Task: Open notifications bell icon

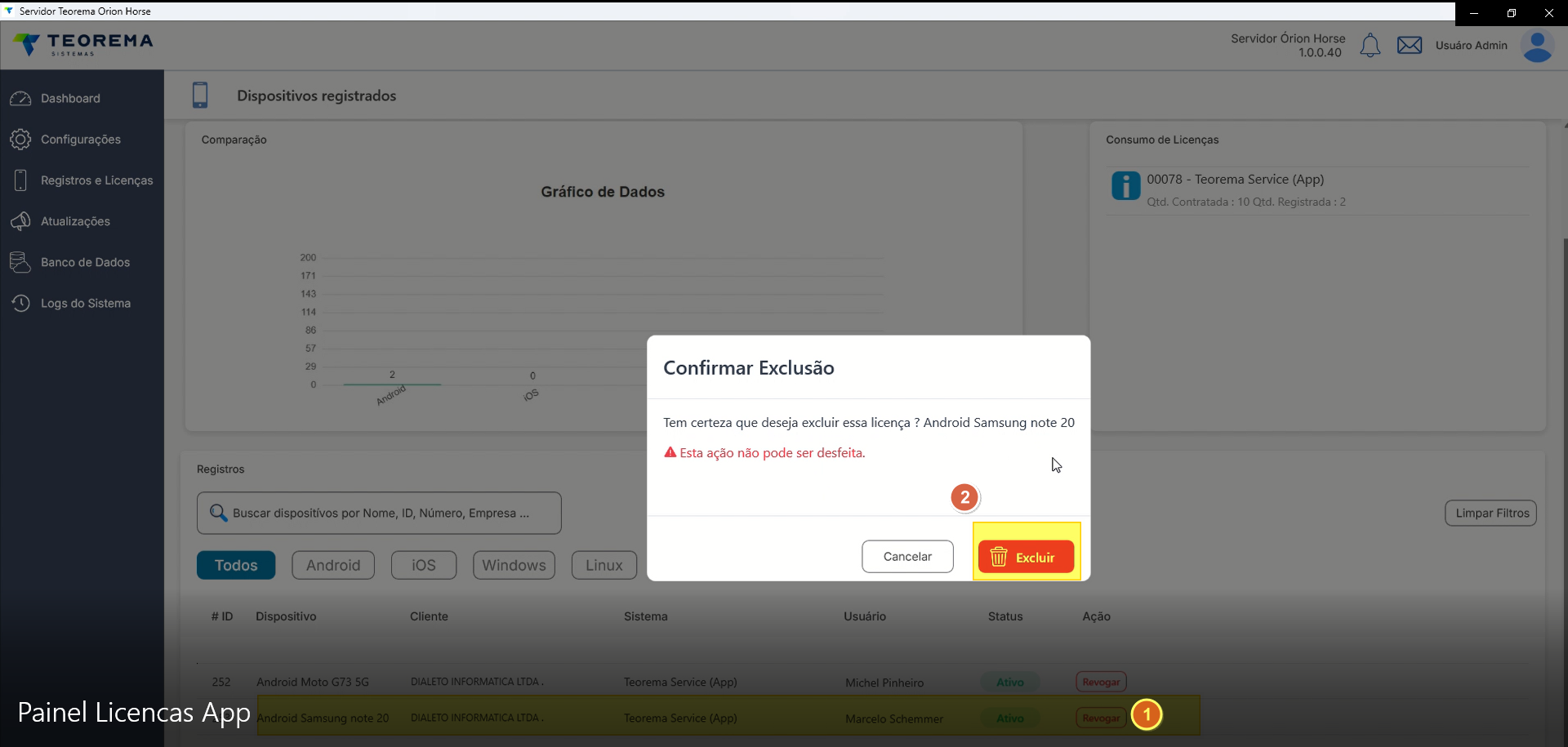Action: [x=1370, y=46]
